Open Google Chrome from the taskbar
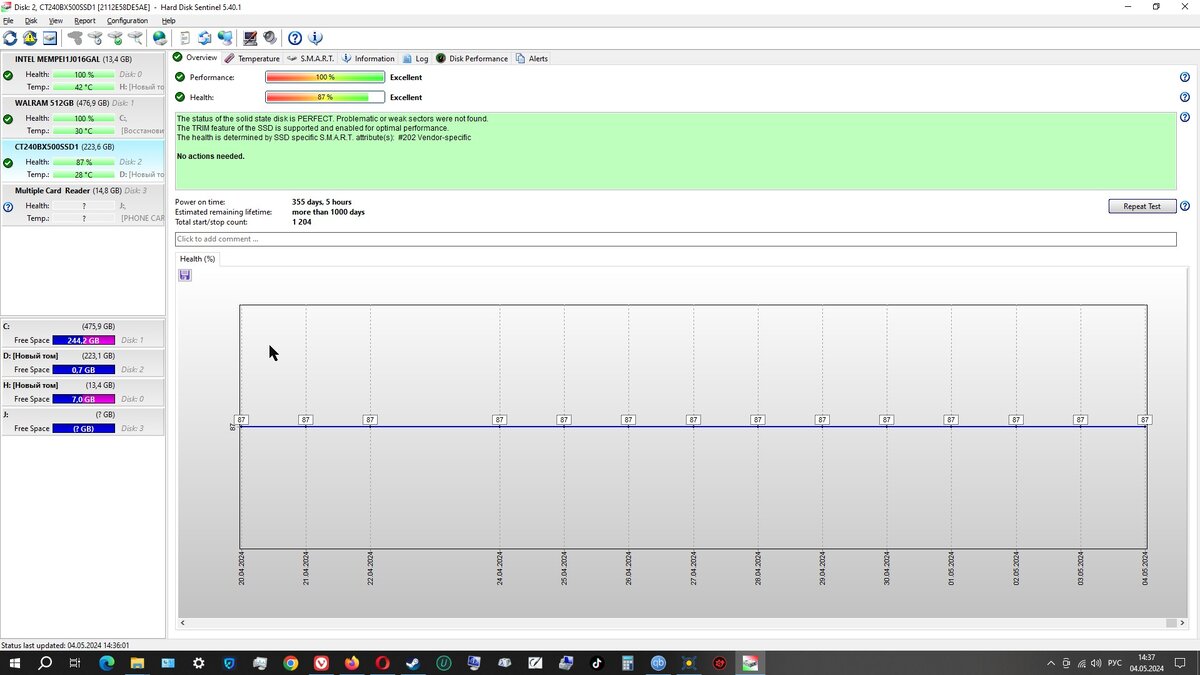This screenshot has width=1200, height=675. point(290,663)
